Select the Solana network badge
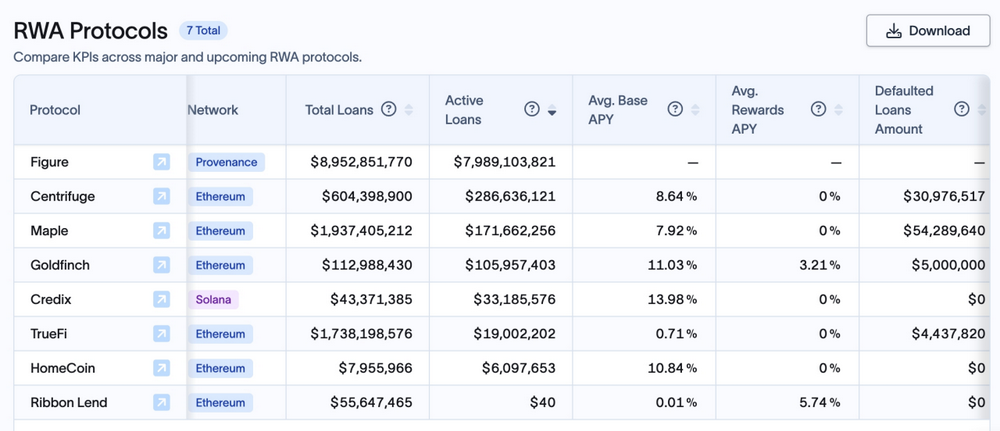Viewport: 1000px width, 431px height. pos(213,300)
